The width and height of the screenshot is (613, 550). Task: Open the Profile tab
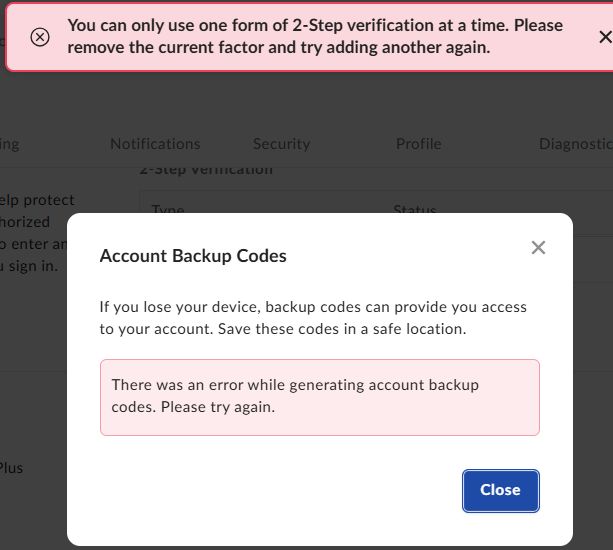tap(418, 144)
